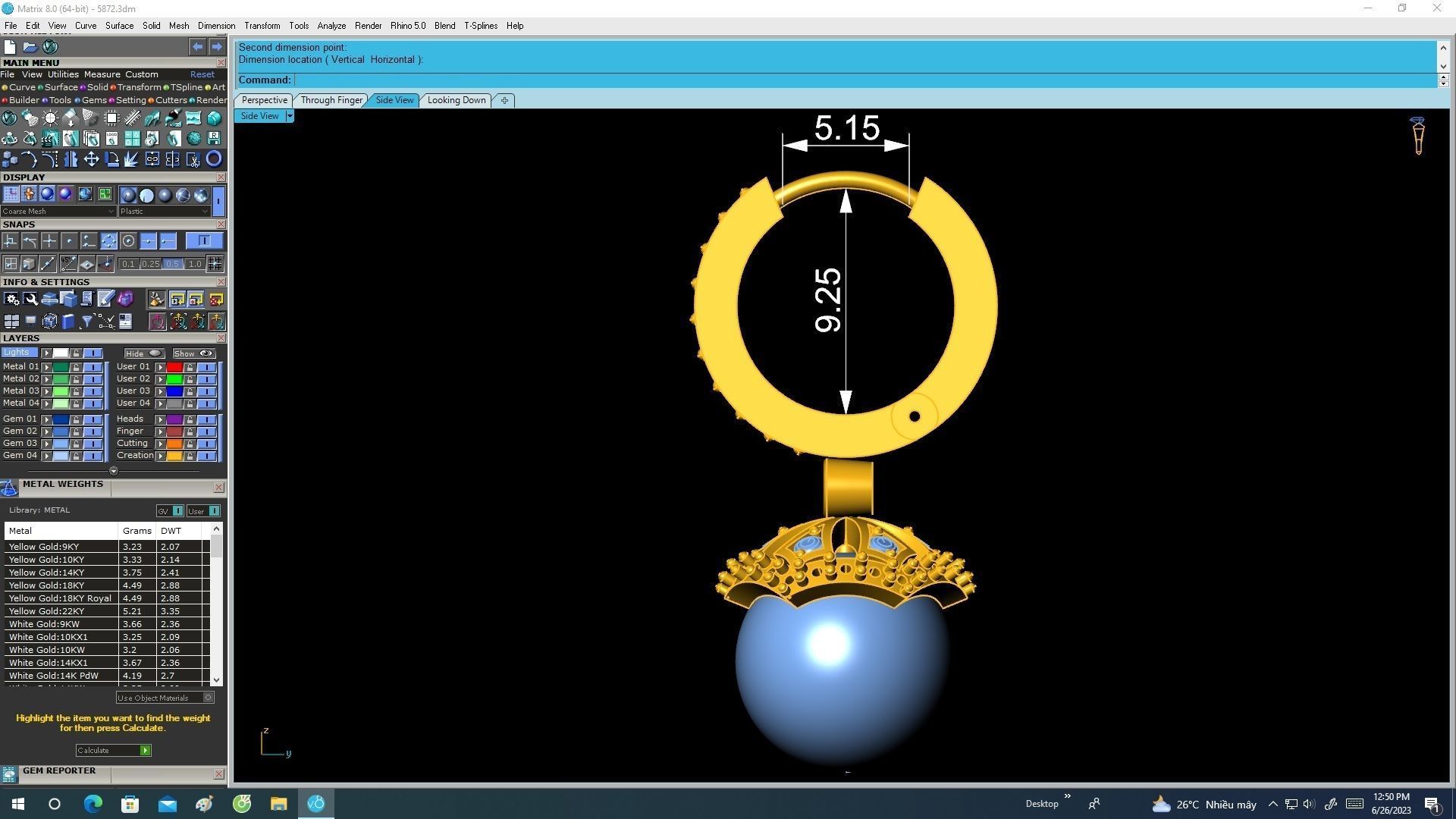Click Reset in the main menu
The width and height of the screenshot is (1456, 819).
[202, 74]
